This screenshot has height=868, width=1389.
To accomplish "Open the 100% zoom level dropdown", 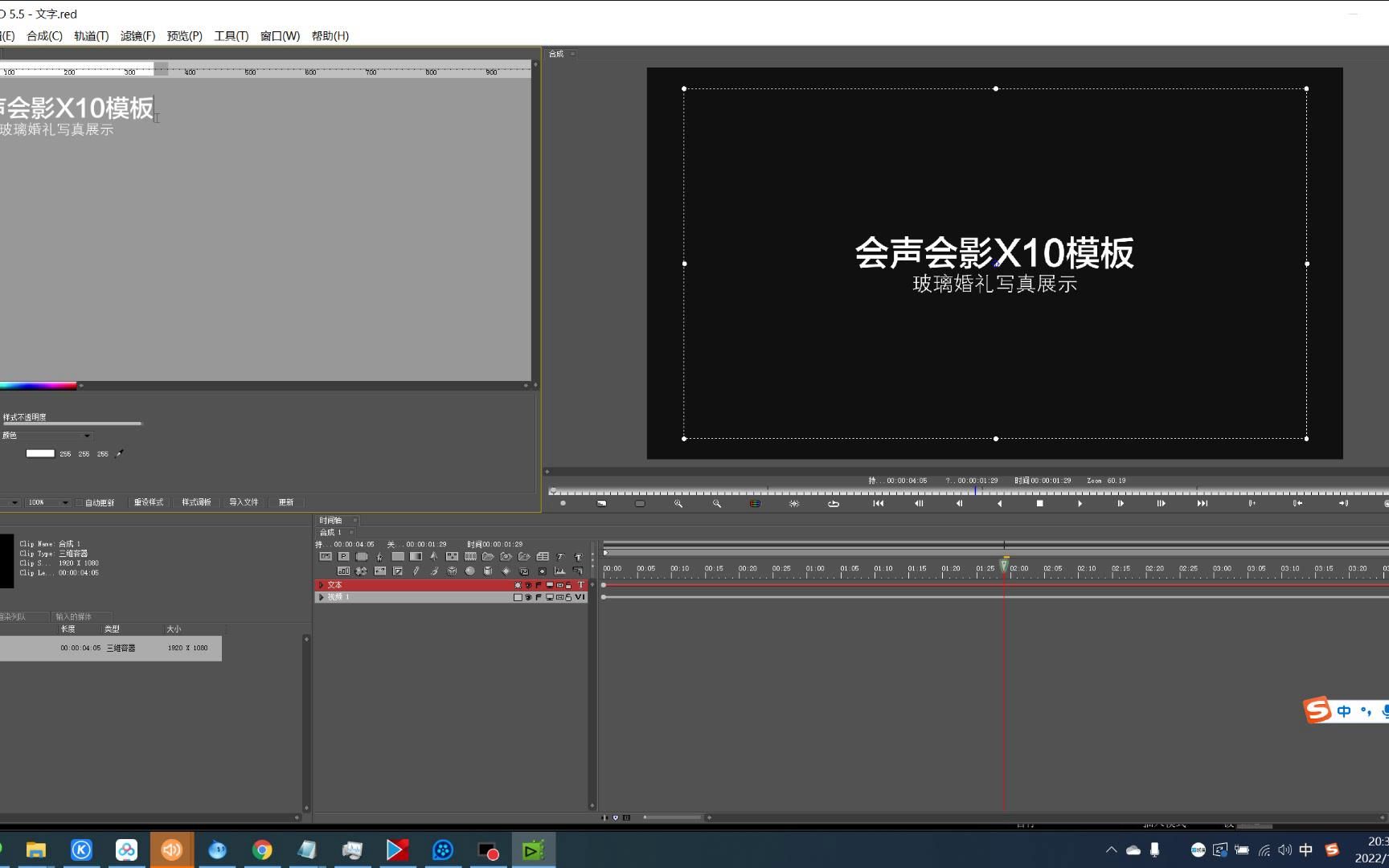I will pyautogui.click(x=64, y=502).
